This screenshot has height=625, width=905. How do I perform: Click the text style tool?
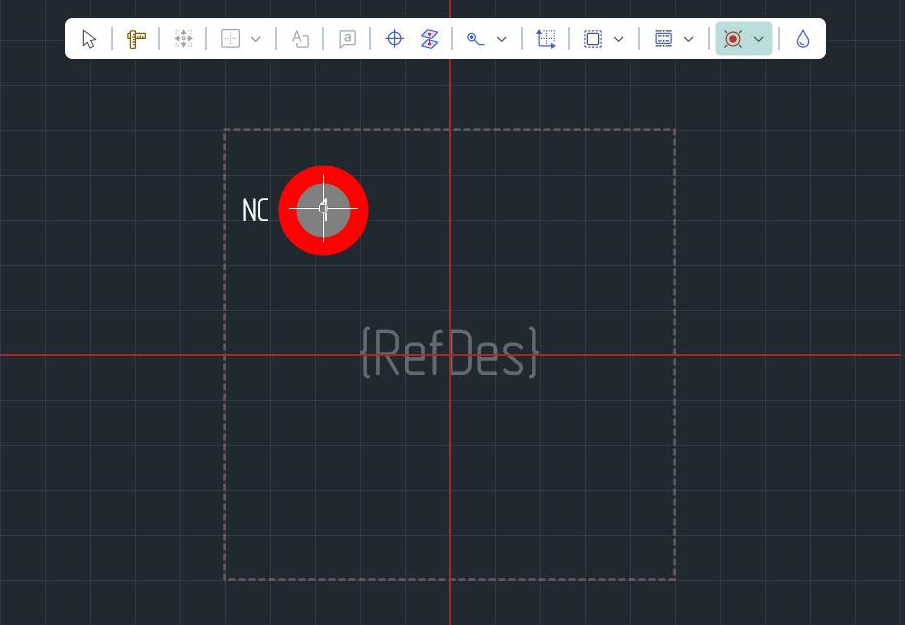click(300, 39)
